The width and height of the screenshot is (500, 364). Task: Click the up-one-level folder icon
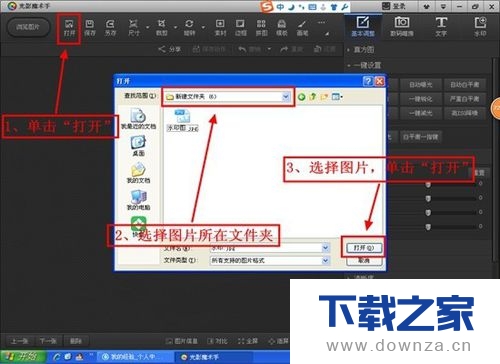[313, 97]
